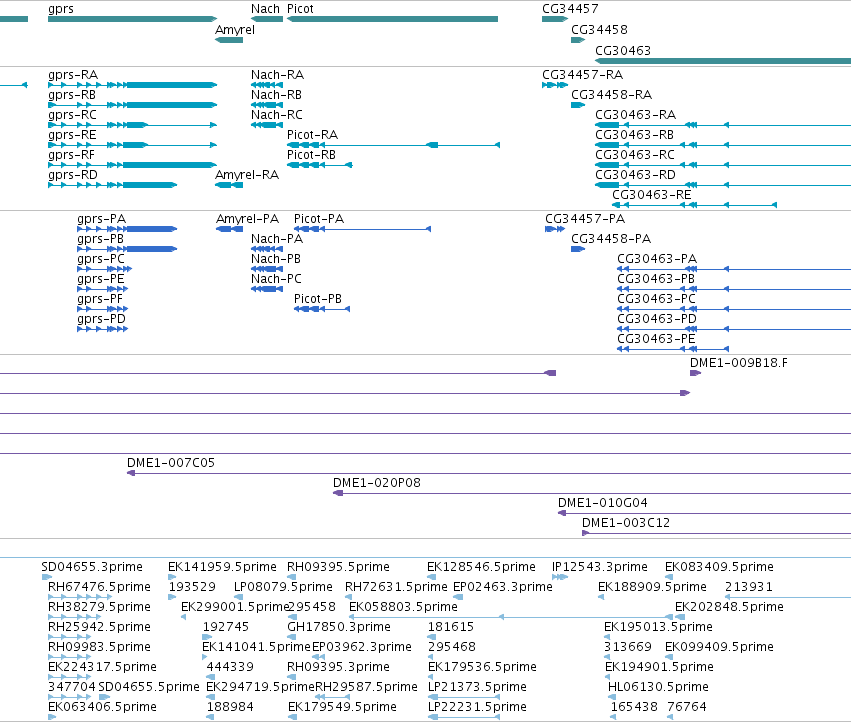Select EST EK058803.5prime label
Screen dimensions: 851x722
coord(403,607)
